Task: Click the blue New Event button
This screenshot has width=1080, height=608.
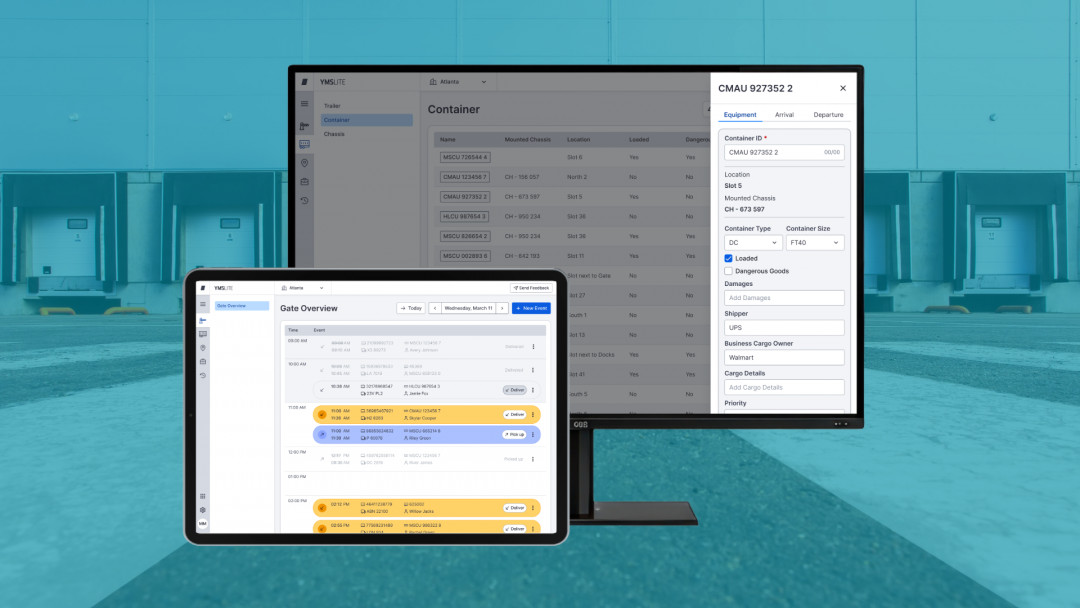Action: [x=531, y=308]
